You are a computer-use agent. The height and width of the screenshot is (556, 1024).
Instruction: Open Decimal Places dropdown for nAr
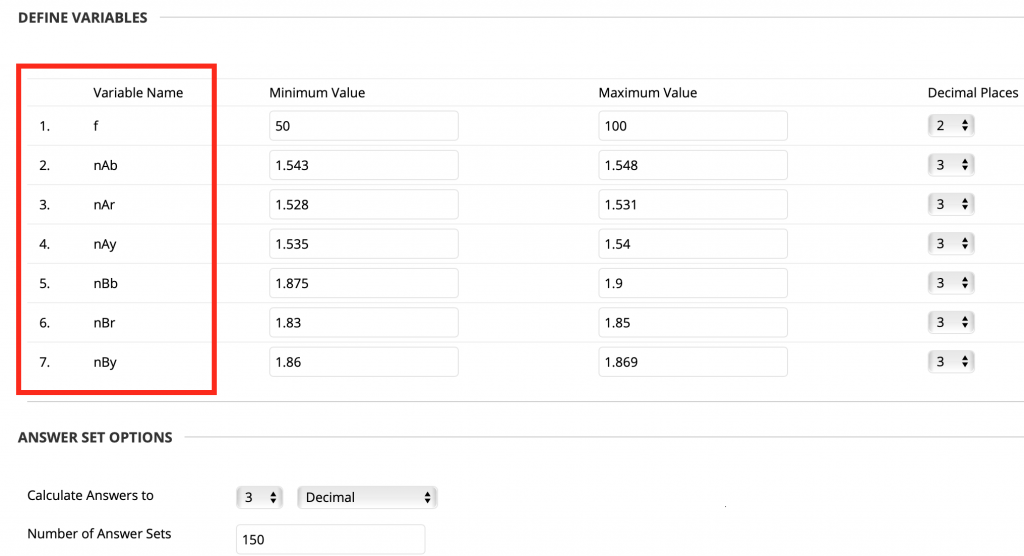[x=951, y=204]
